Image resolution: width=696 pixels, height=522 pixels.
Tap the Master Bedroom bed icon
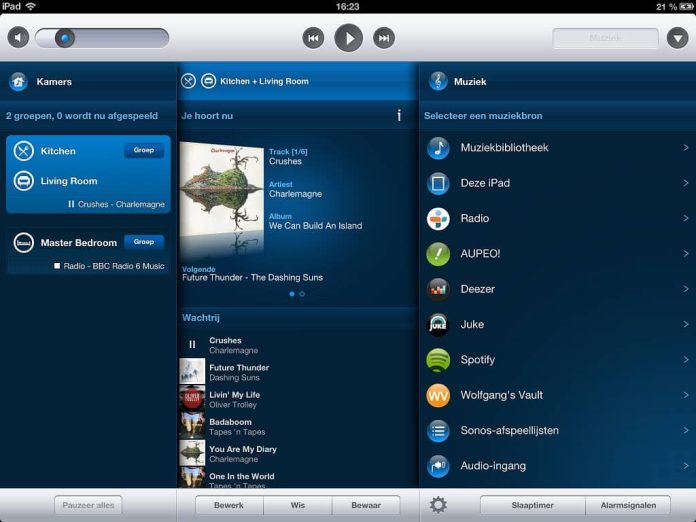click(24, 243)
